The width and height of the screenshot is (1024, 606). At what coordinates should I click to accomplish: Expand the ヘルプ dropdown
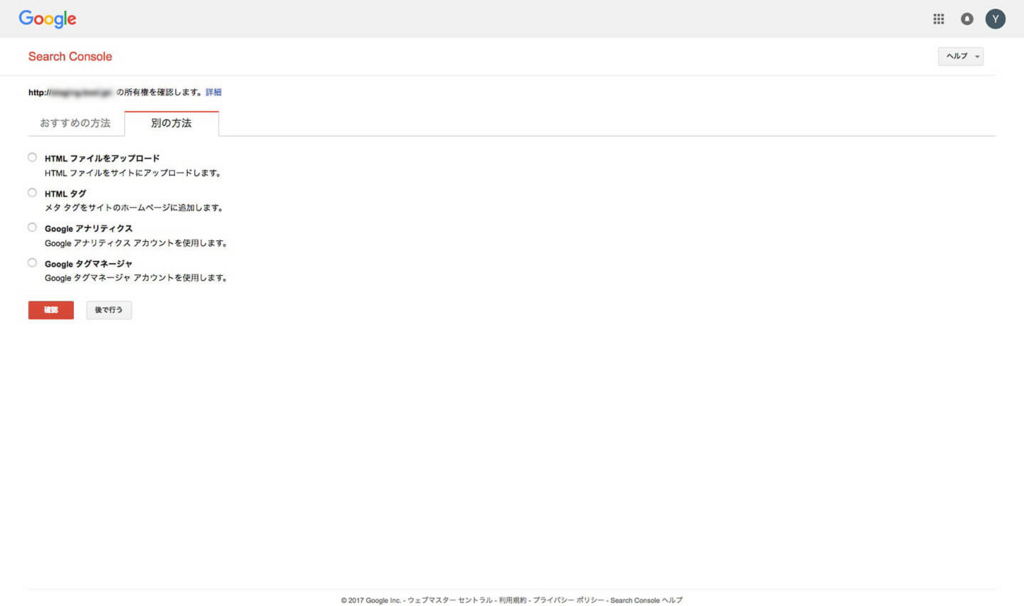[961, 56]
